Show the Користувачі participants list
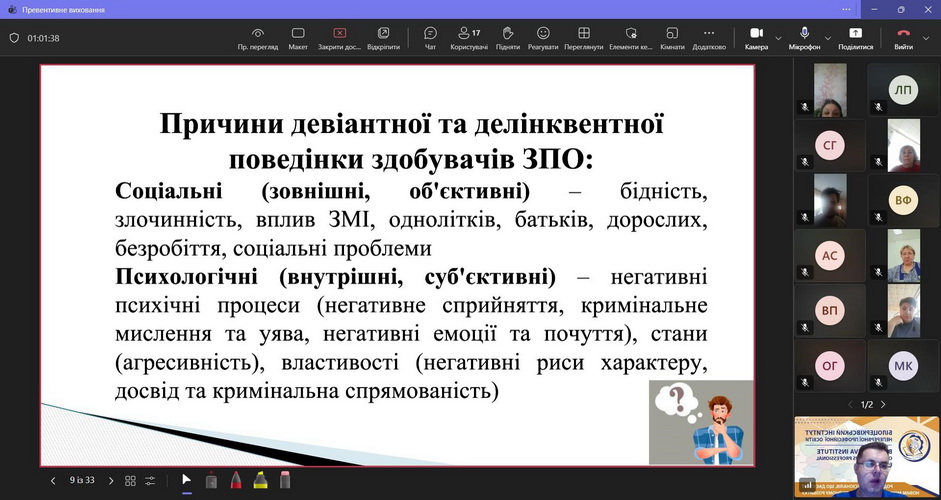The height and width of the screenshot is (500, 941). click(468, 38)
